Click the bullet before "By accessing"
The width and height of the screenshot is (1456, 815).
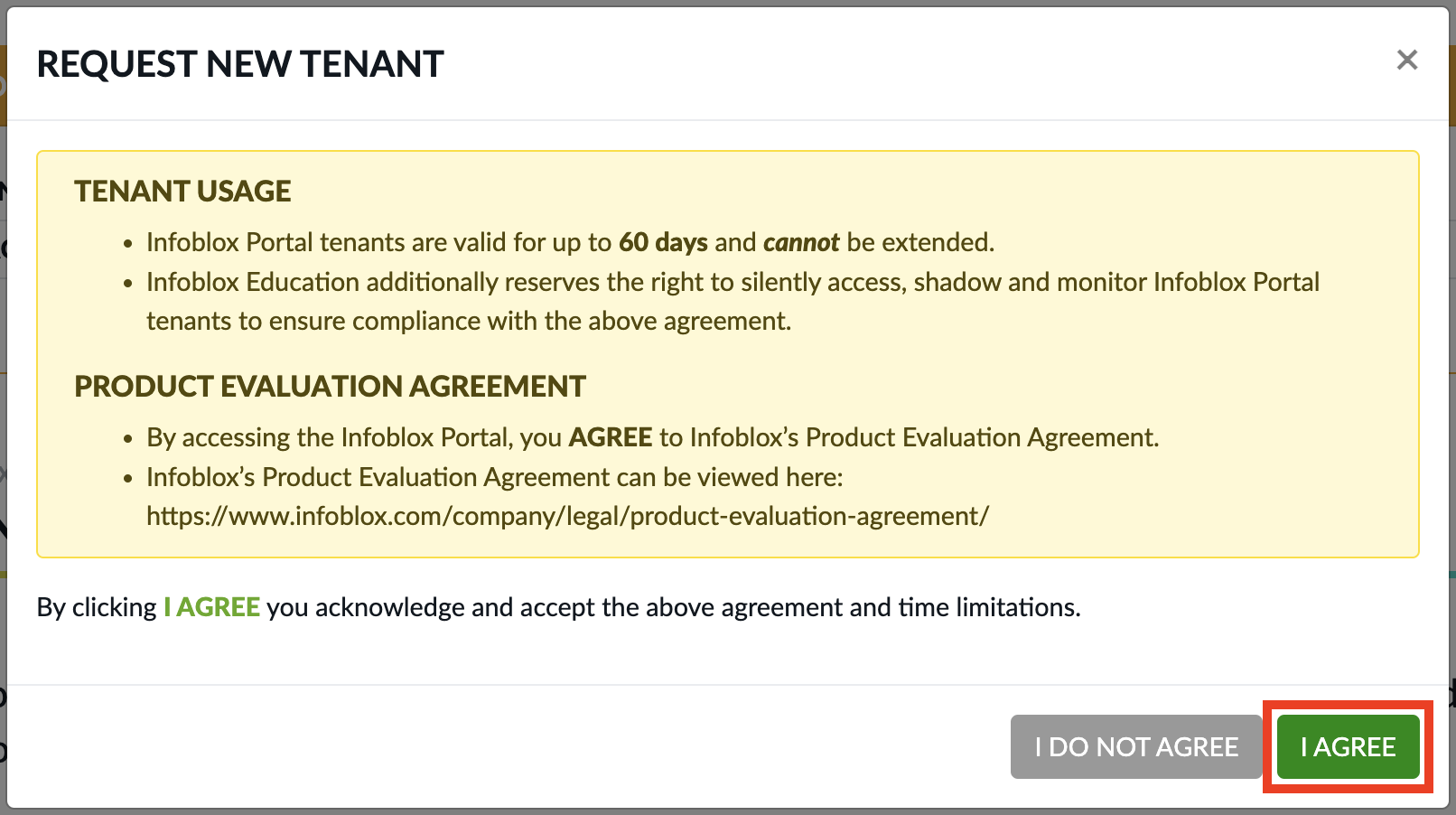[x=128, y=439]
